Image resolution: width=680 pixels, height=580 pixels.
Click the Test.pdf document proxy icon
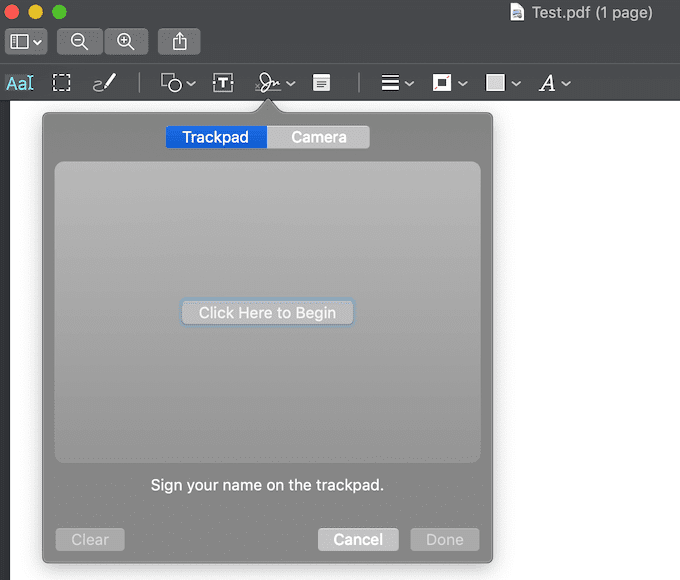coord(517,13)
